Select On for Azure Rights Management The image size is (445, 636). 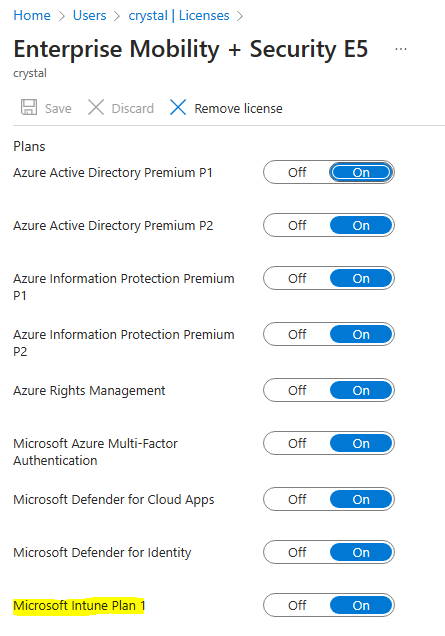pyautogui.click(x=361, y=390)
